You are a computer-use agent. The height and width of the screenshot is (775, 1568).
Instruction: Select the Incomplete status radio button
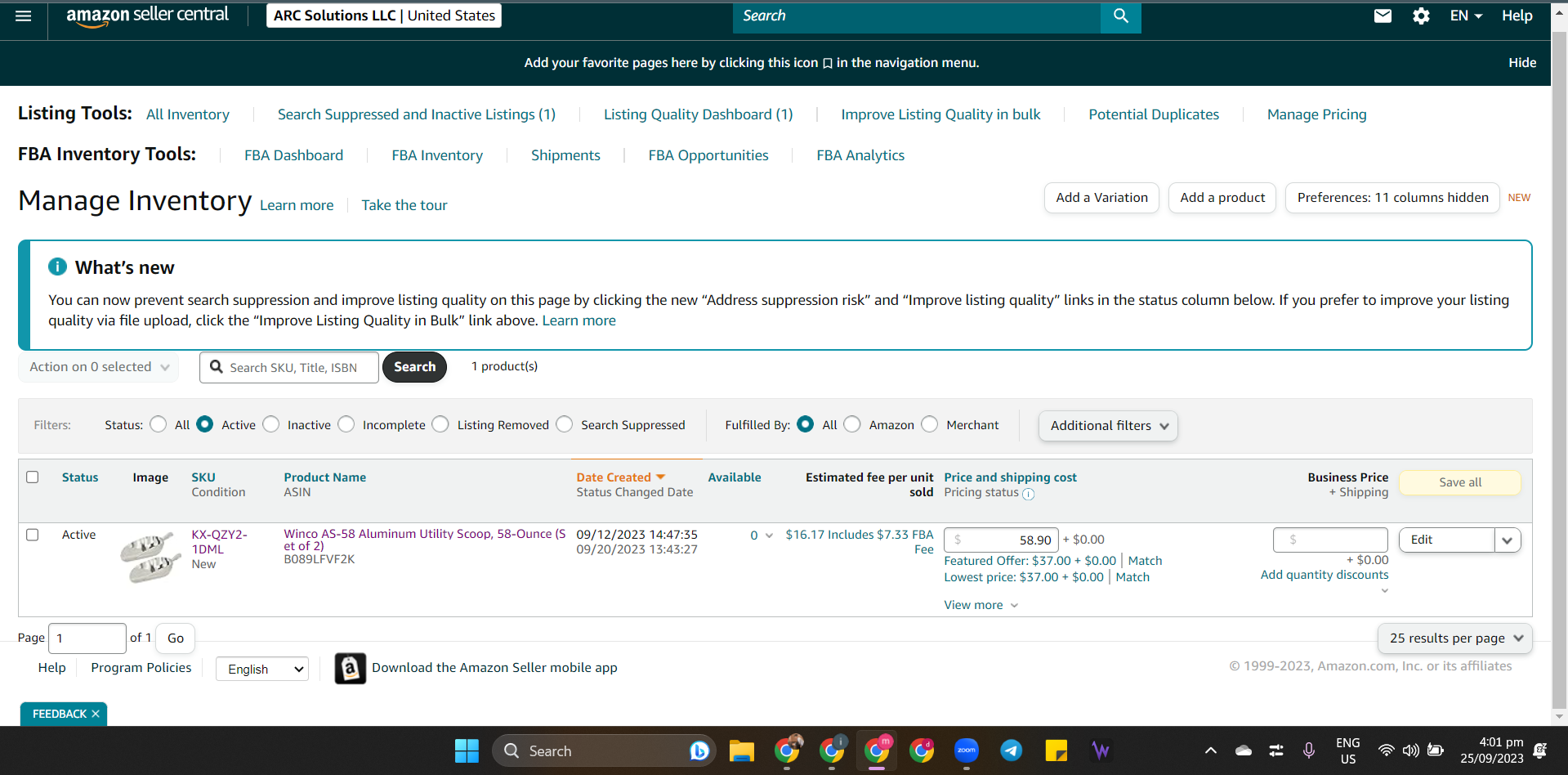point(346,424)
